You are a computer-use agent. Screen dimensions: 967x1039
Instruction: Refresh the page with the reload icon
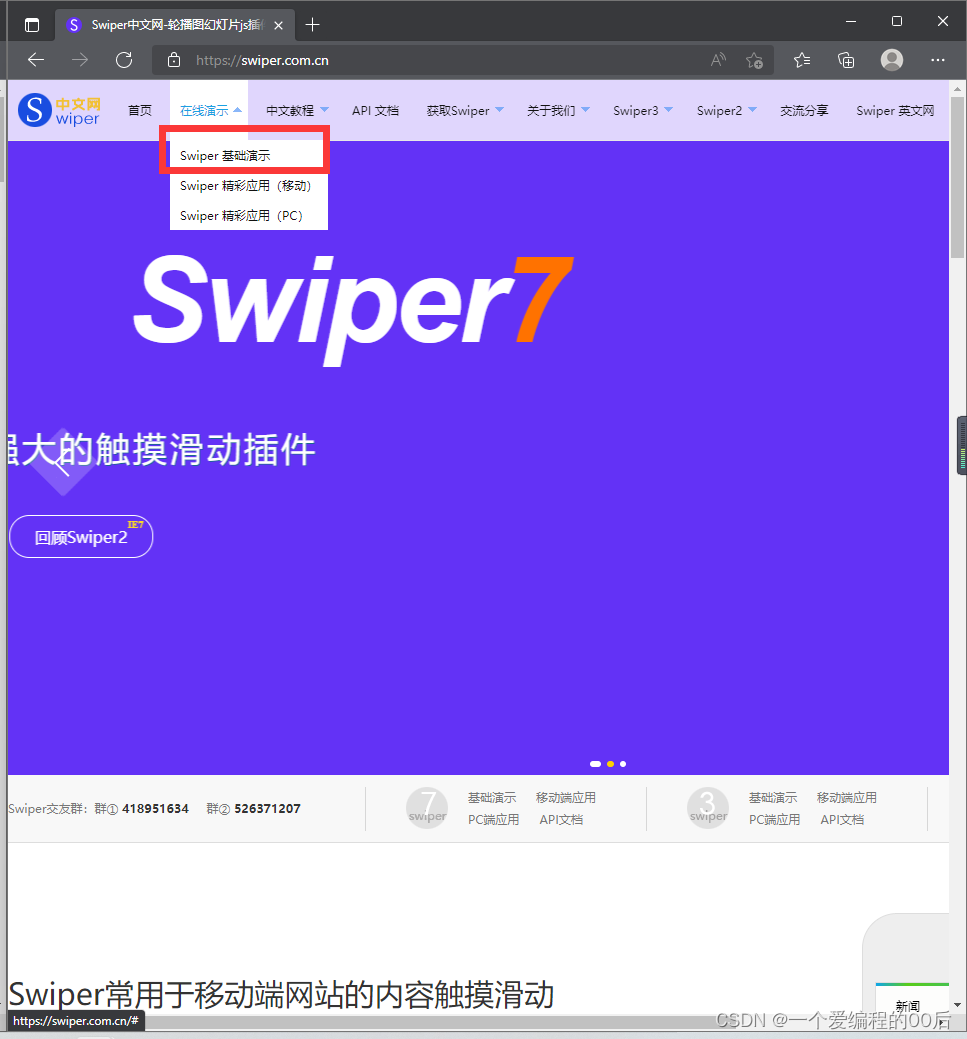[x=123, y=60]
